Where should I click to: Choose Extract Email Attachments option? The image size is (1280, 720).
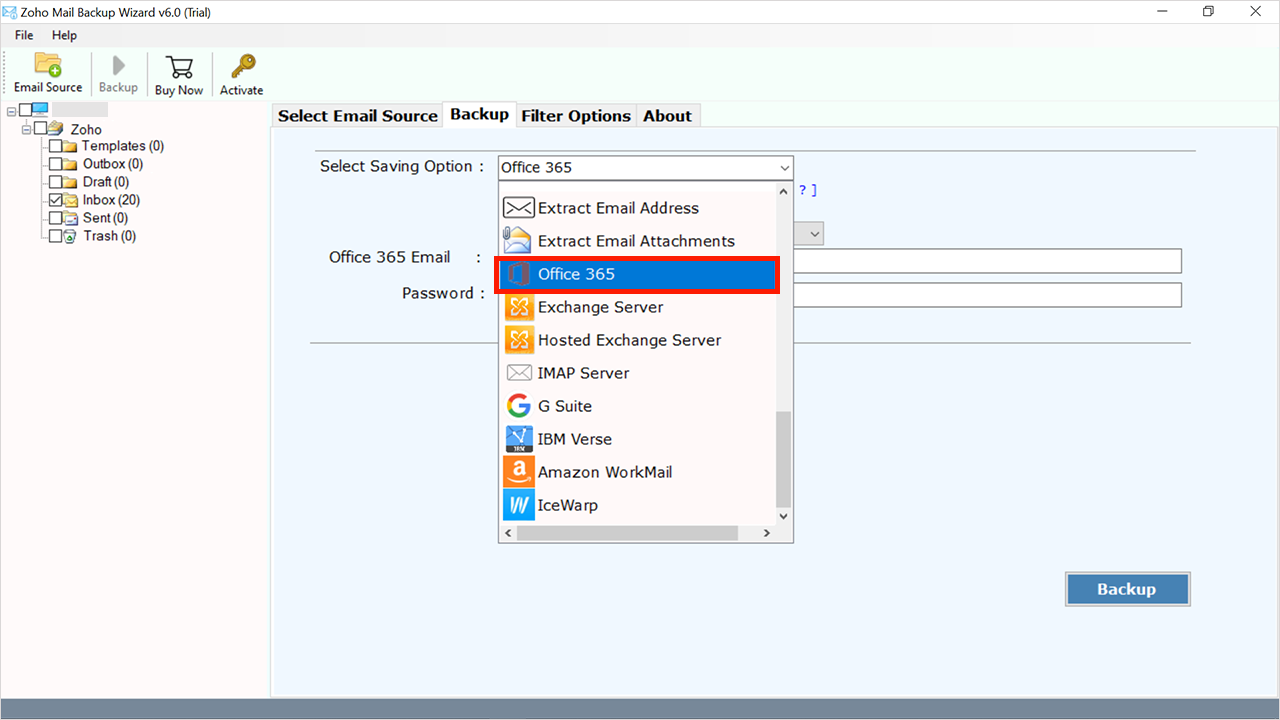[x=637, y=241]
